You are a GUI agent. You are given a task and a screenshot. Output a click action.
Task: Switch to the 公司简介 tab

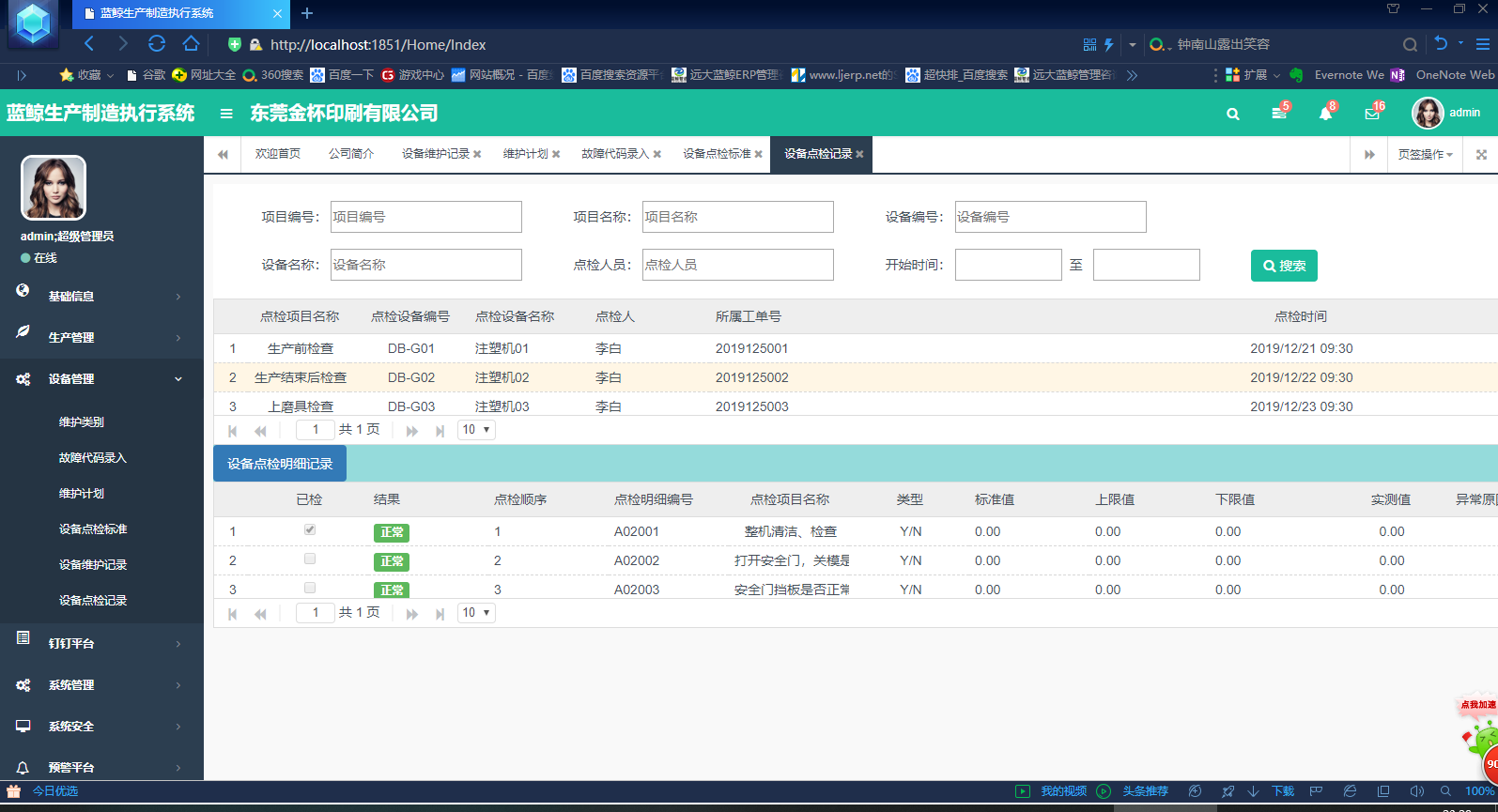pyautogui.click(x=351, y=154)
